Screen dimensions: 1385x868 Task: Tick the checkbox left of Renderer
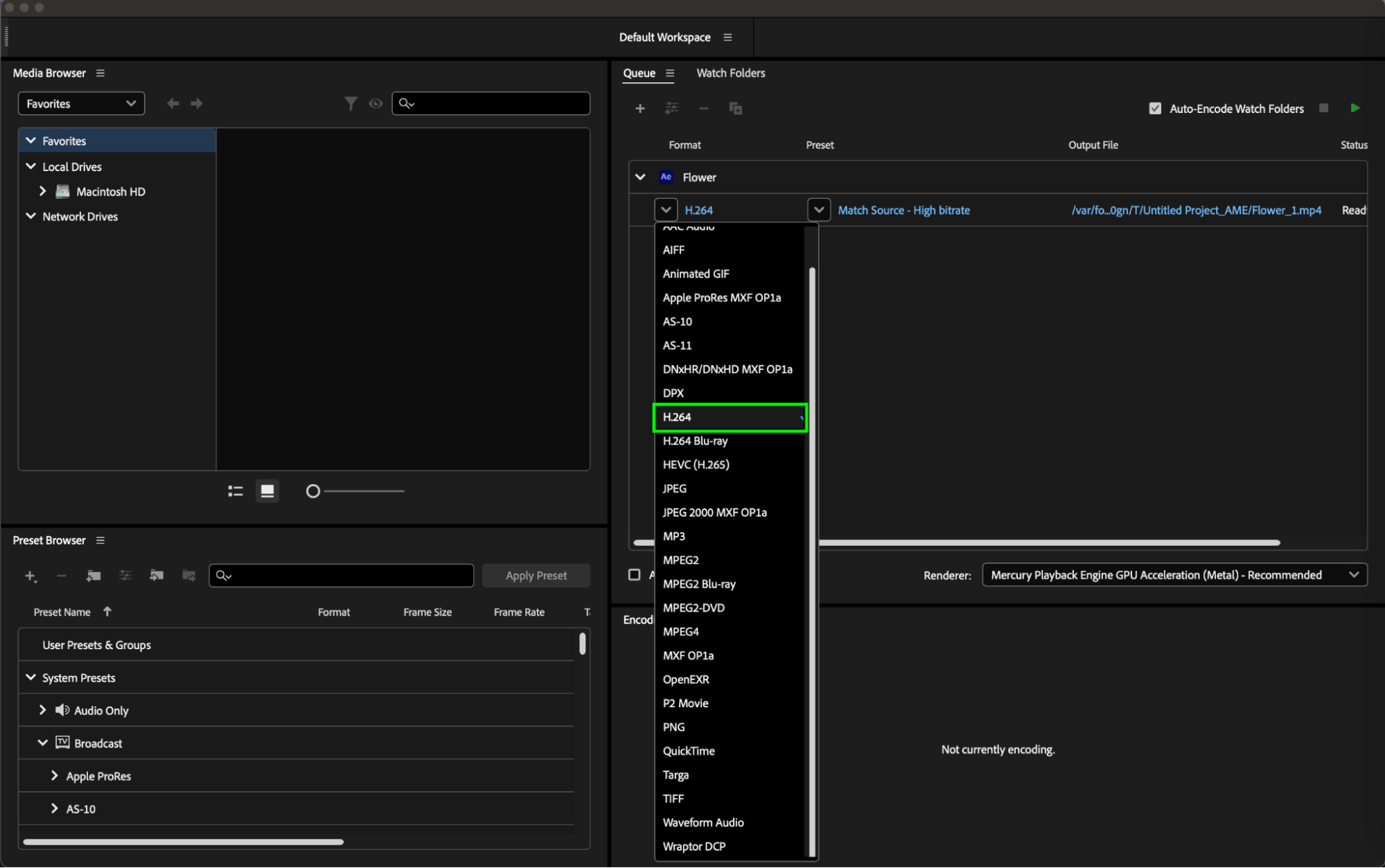tap(634, 575)
